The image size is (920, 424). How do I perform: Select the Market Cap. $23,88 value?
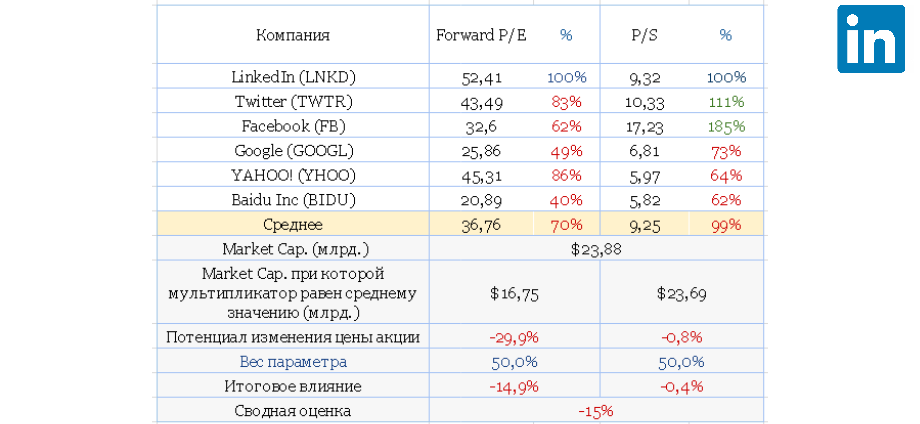tap(595, 249)
